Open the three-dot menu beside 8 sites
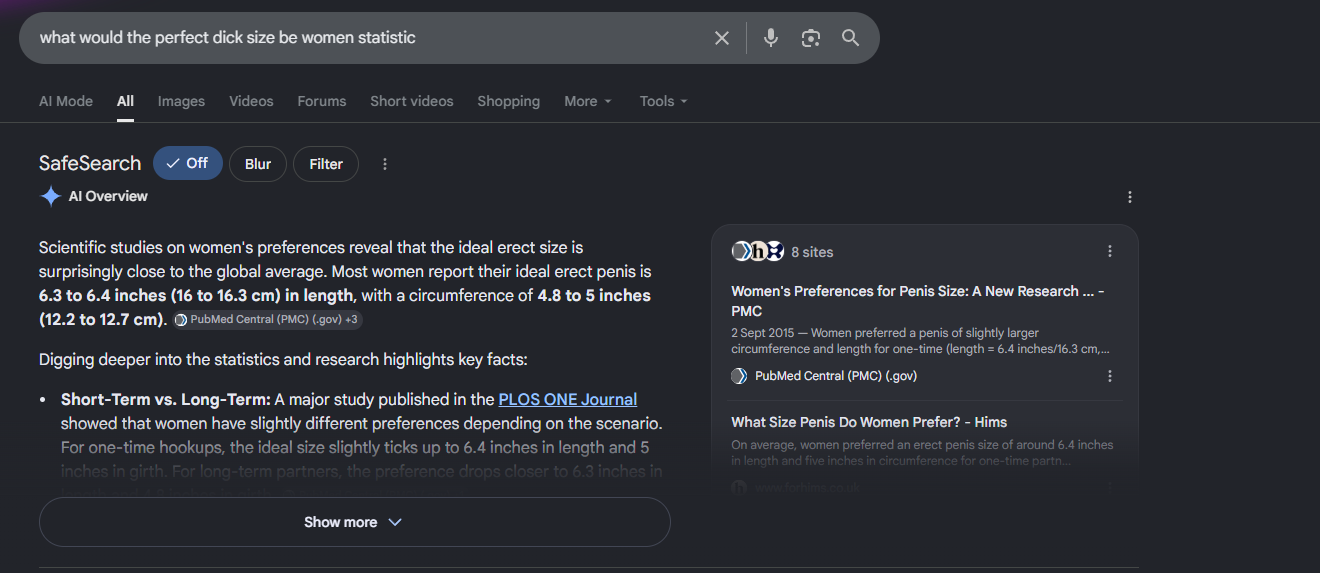 pyautogui.click(x=1110, y=252)
